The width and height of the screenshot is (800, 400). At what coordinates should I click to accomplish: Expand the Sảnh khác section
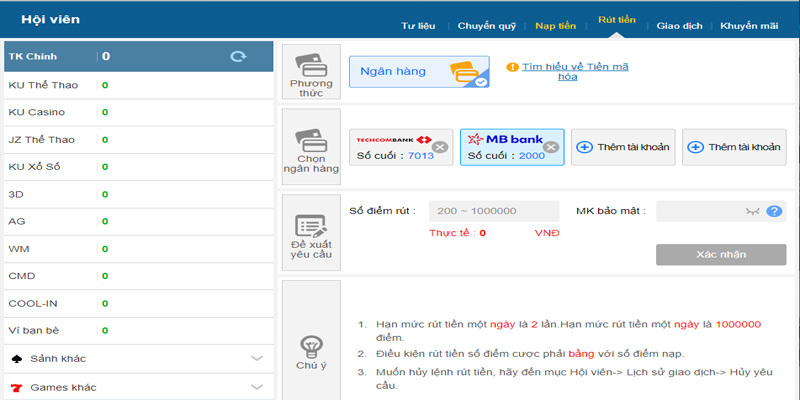[x=137, y=358]
